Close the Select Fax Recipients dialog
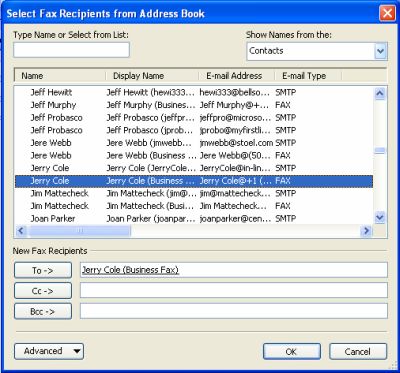400x373 pixels. [387, 14]
